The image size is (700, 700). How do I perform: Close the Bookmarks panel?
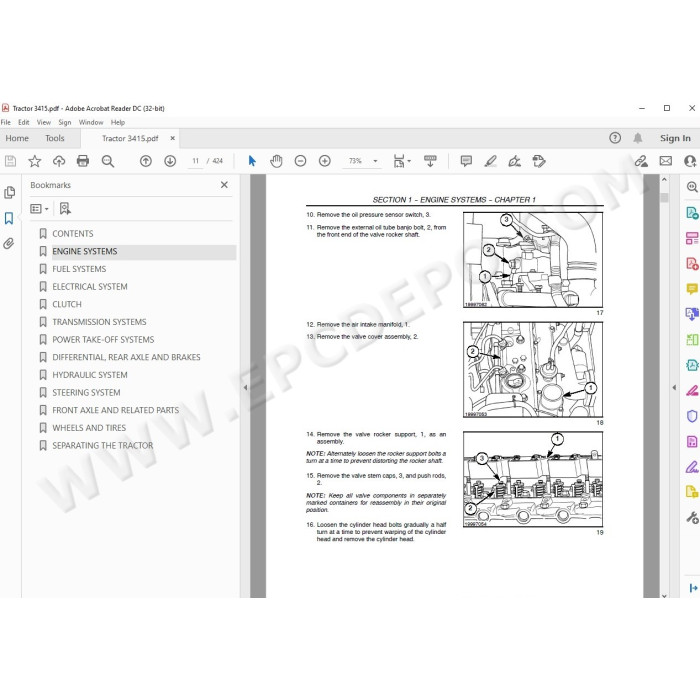tap(224, 185)
